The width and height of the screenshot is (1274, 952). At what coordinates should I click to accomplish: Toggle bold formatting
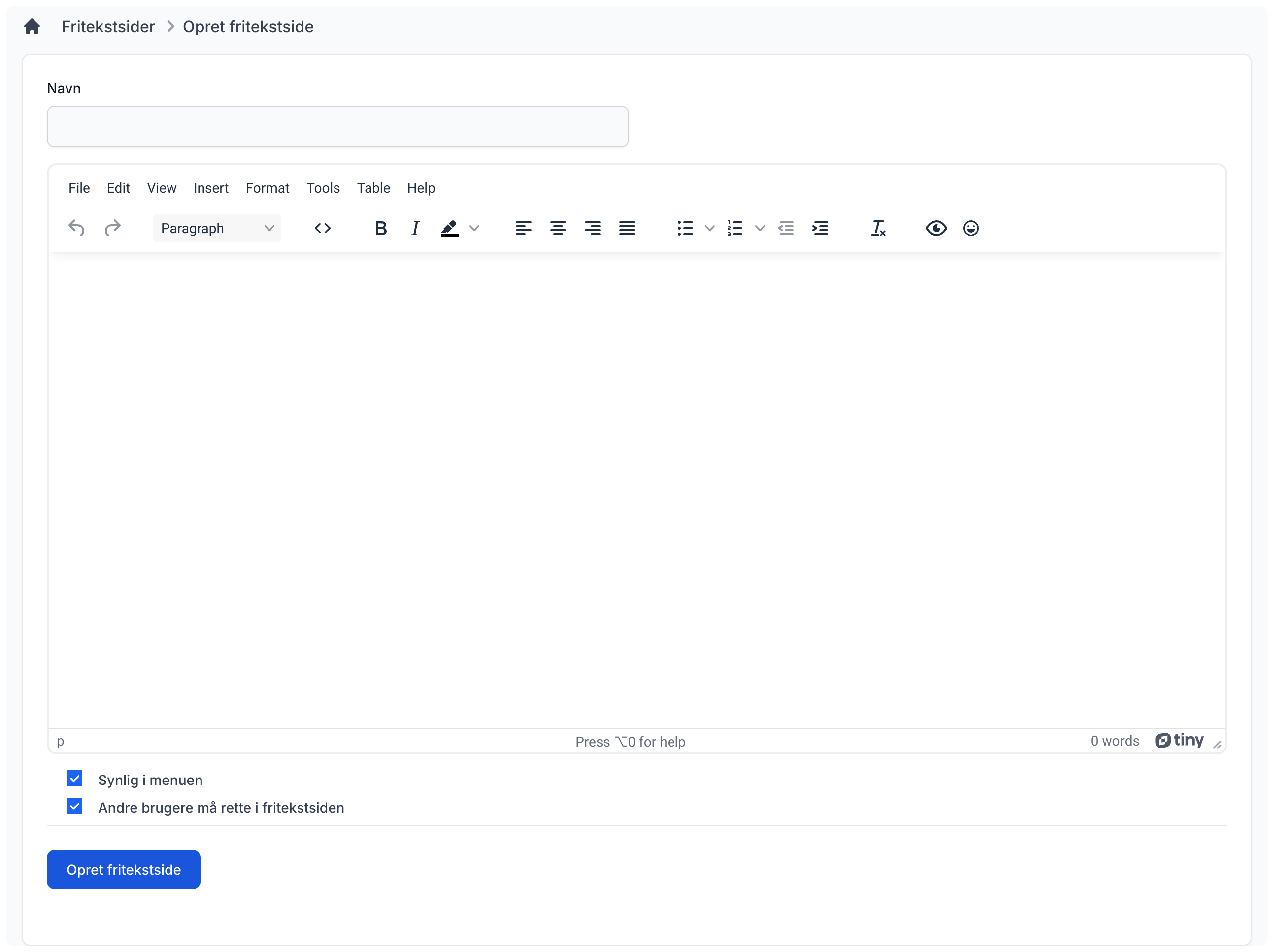(x=380, y=228)
